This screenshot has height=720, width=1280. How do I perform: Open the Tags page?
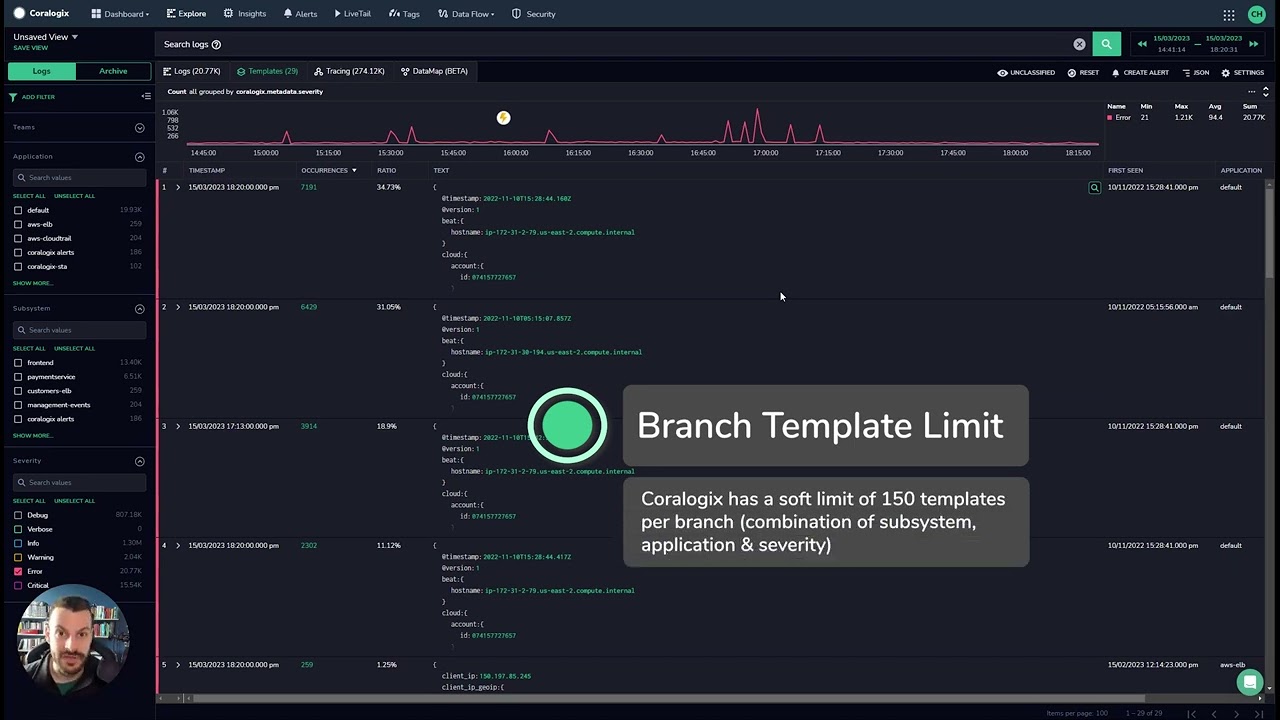click(x=404, y=14)
